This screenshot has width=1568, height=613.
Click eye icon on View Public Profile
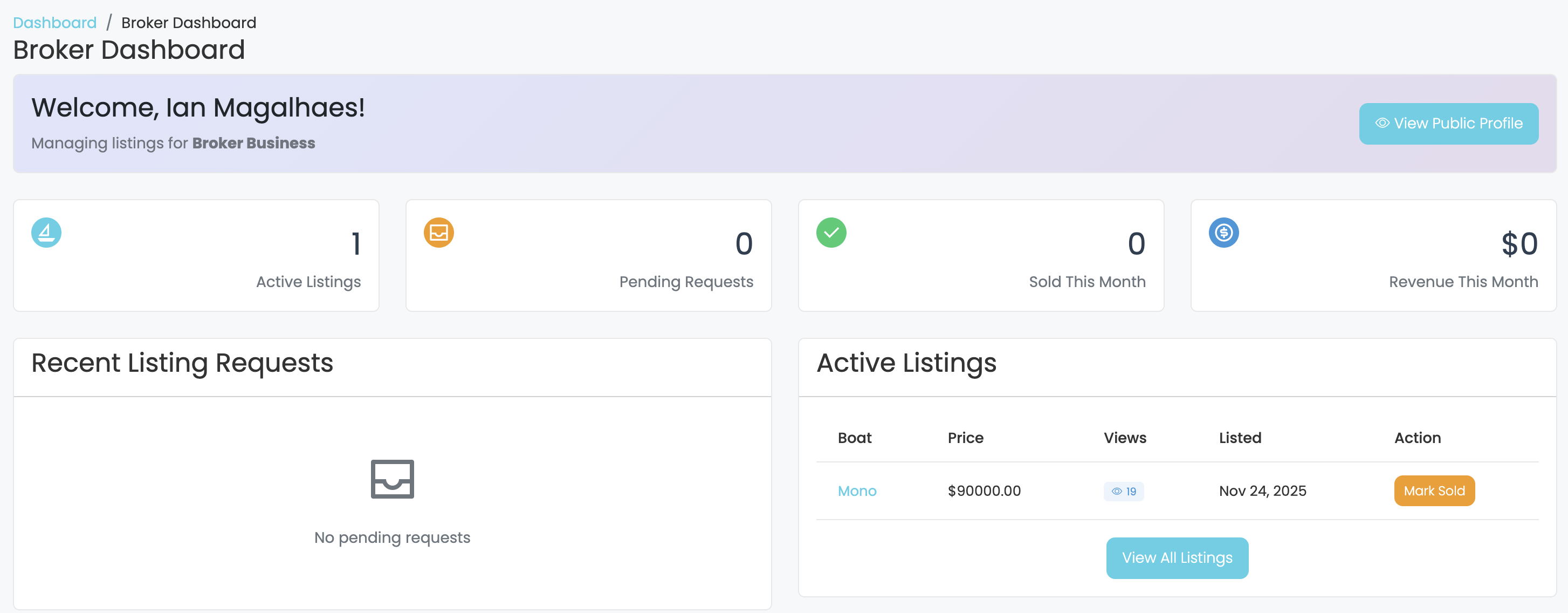tap(1382, 123)
